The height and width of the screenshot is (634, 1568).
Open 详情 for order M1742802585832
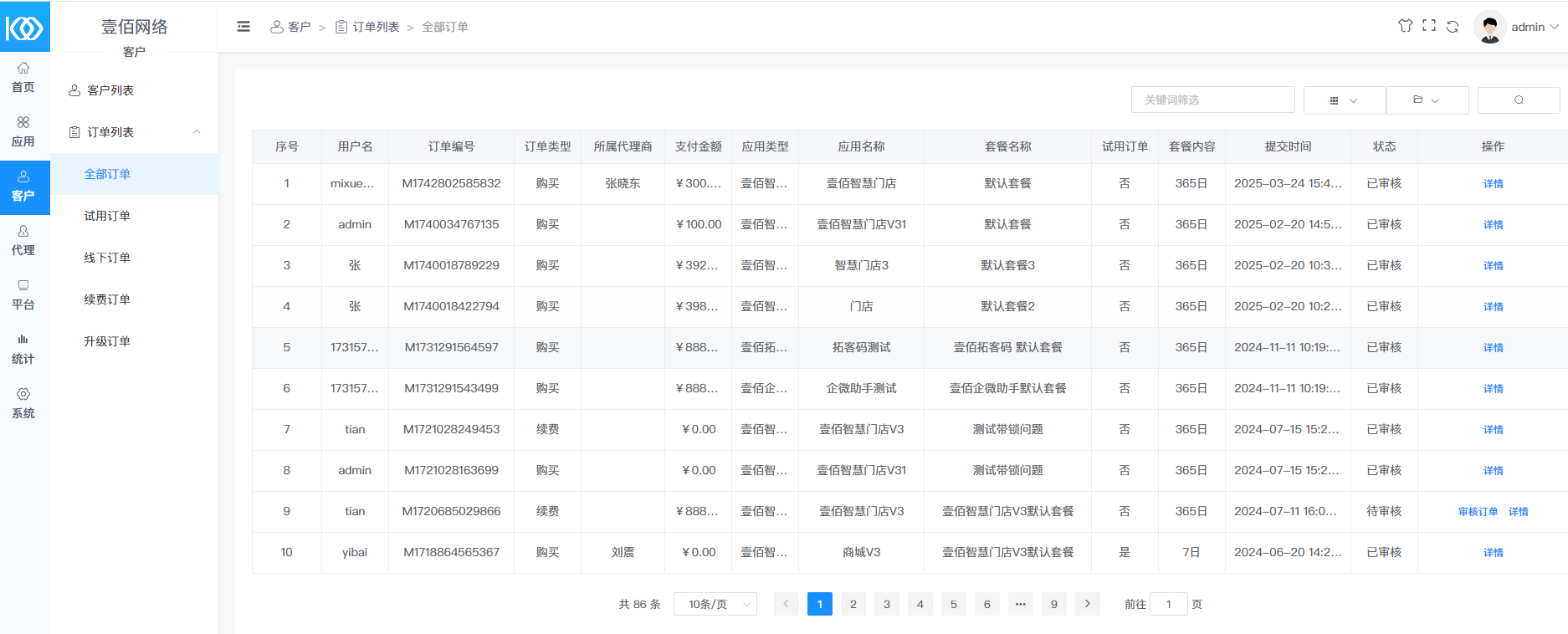(x=1494, y=184)
